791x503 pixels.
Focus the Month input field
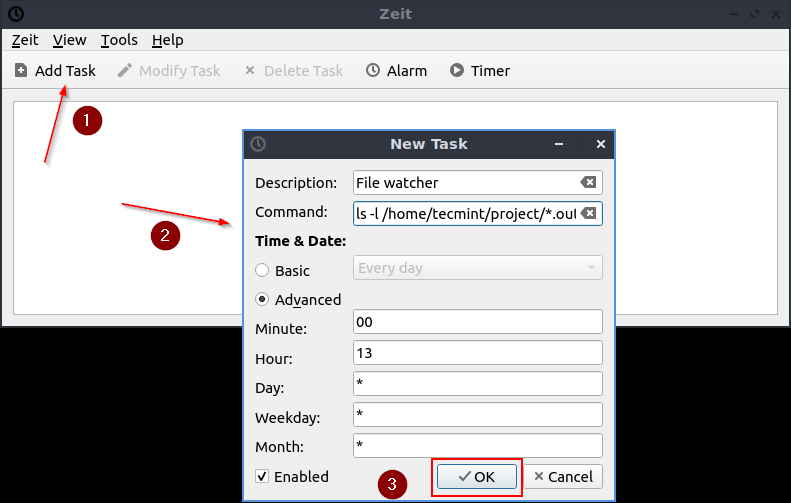coord(478,445)
